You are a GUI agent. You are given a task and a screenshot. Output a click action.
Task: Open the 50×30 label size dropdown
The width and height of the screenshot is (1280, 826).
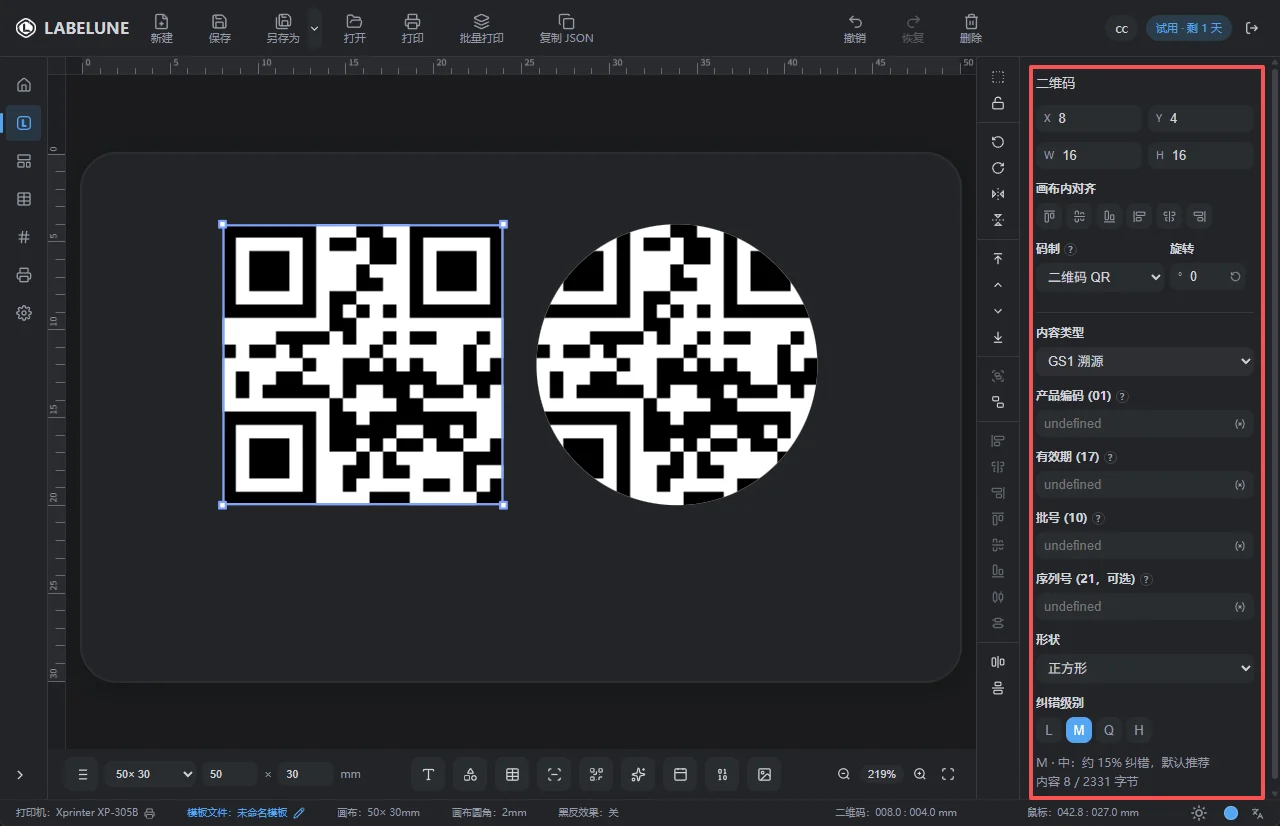(151, 774)
